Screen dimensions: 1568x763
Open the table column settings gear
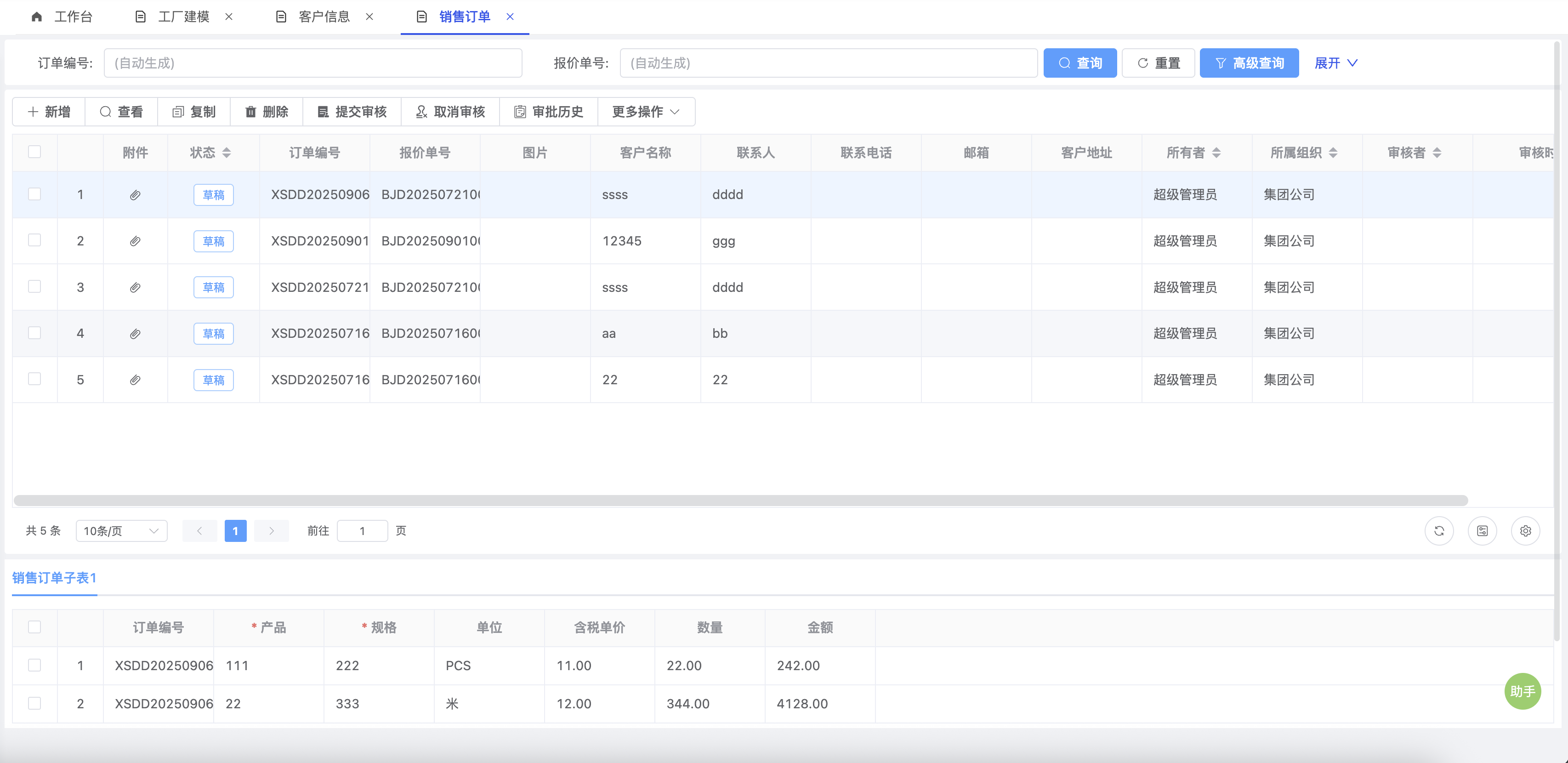pyautogui.click(x=1525, y=531)
